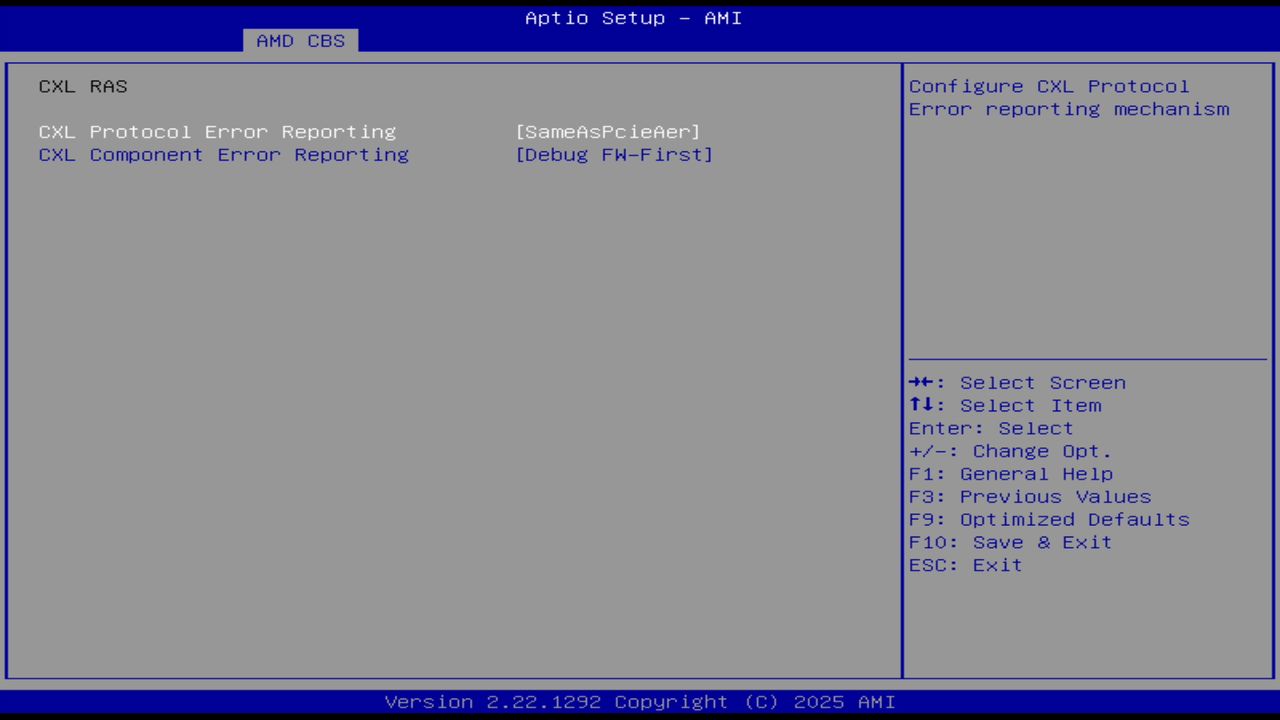Open the AMD CBS tab

click(300, 41)
